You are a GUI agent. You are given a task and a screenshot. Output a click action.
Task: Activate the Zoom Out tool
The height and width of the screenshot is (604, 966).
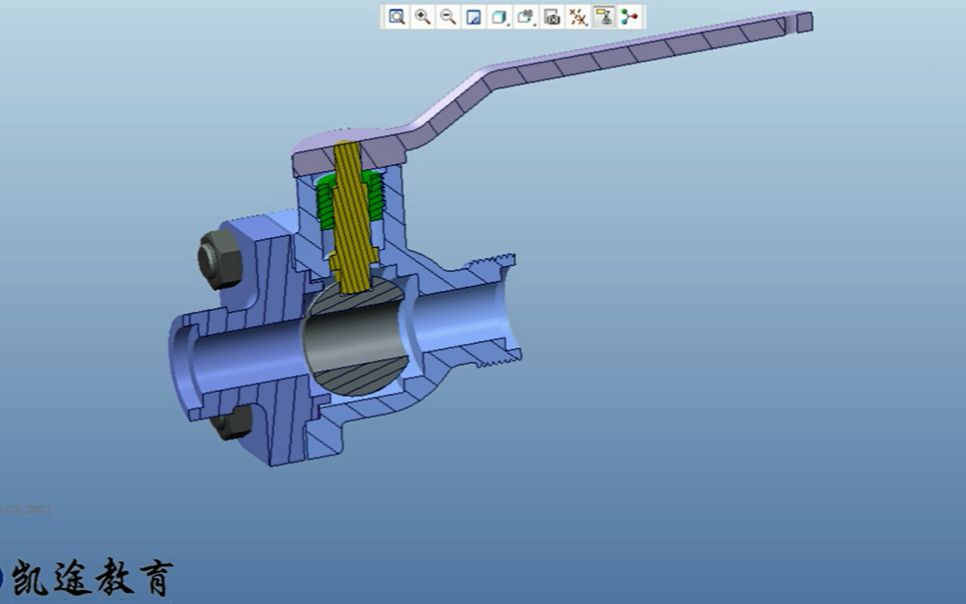[x=449, y=17]
